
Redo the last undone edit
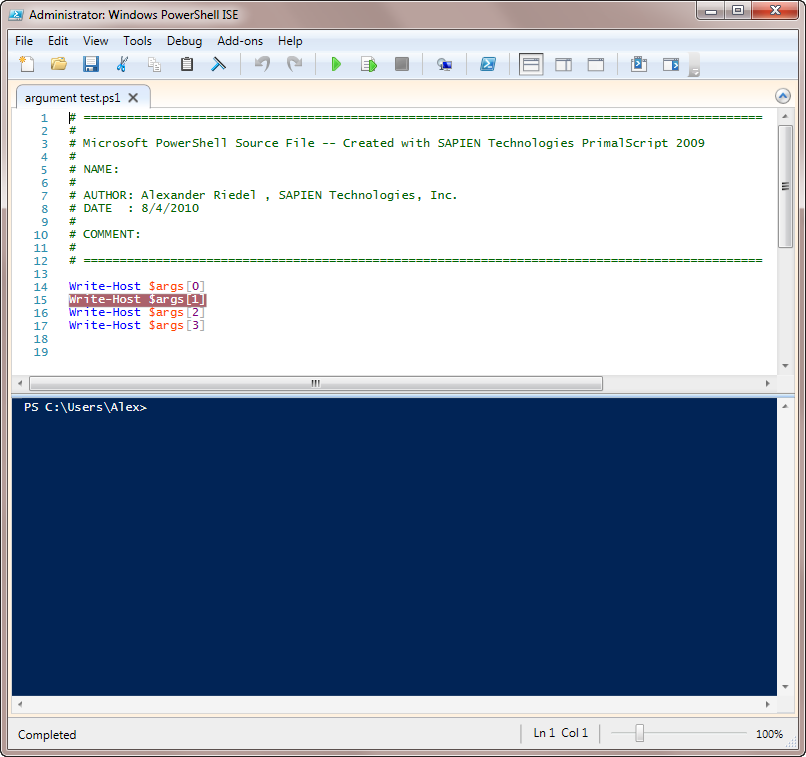294,64
